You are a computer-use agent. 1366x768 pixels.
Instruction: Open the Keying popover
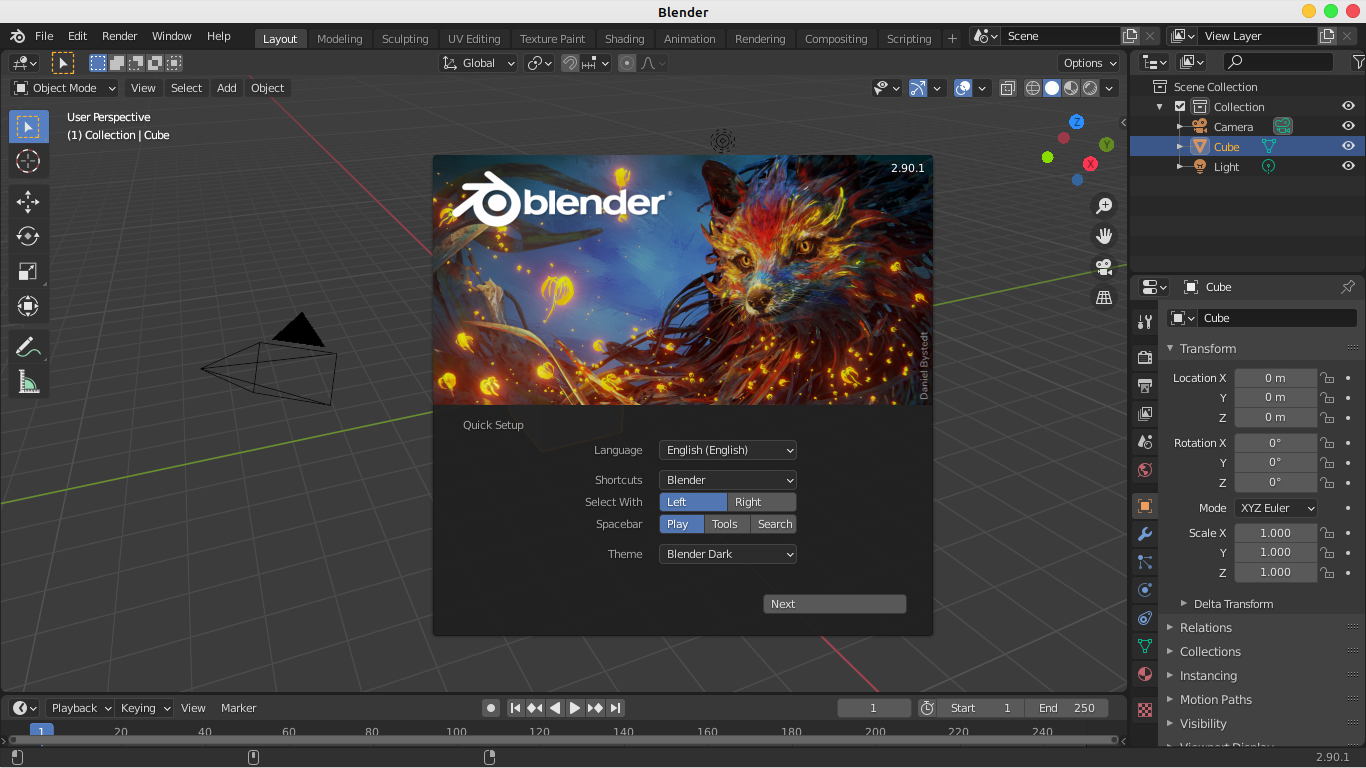click(144, 708)
